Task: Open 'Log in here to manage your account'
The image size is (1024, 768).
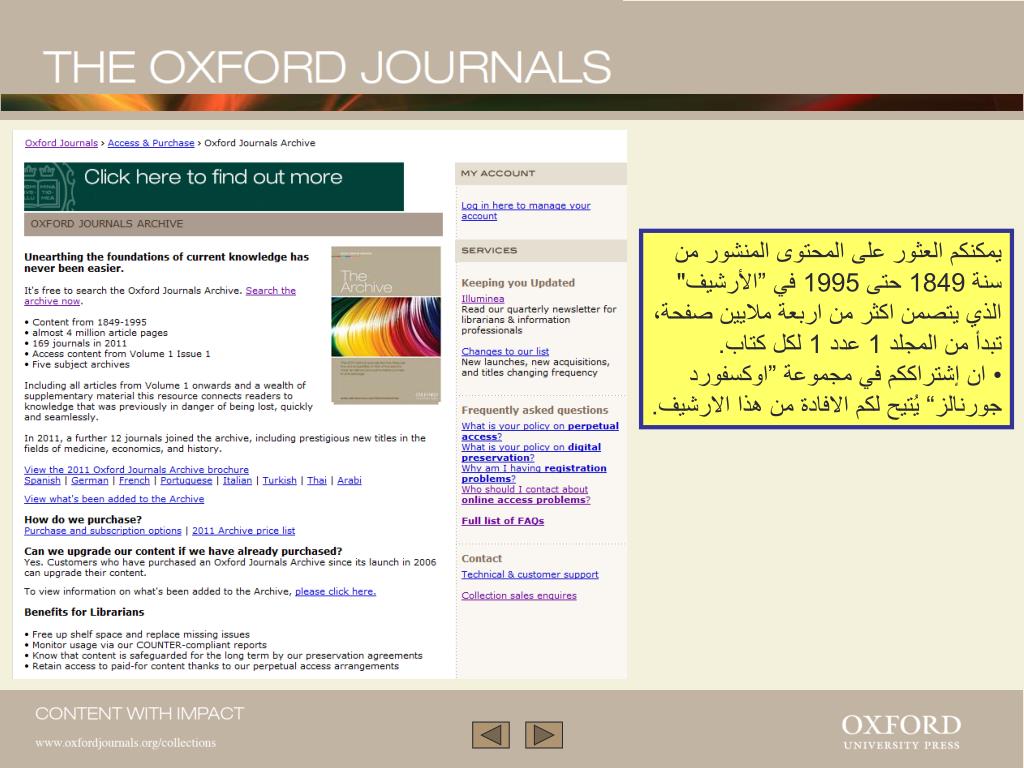Action: 526,210
